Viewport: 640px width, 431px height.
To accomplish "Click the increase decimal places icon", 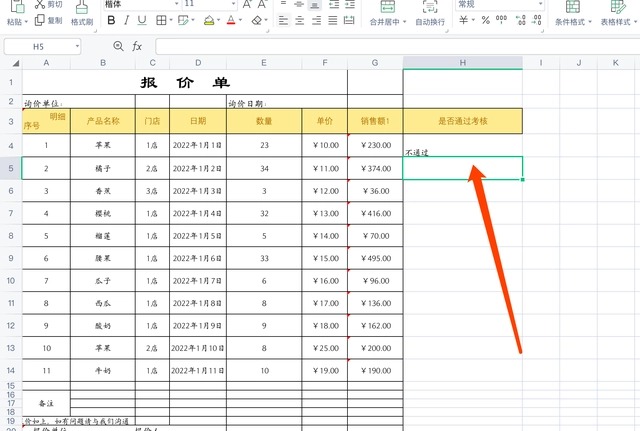I will (520, 20).
